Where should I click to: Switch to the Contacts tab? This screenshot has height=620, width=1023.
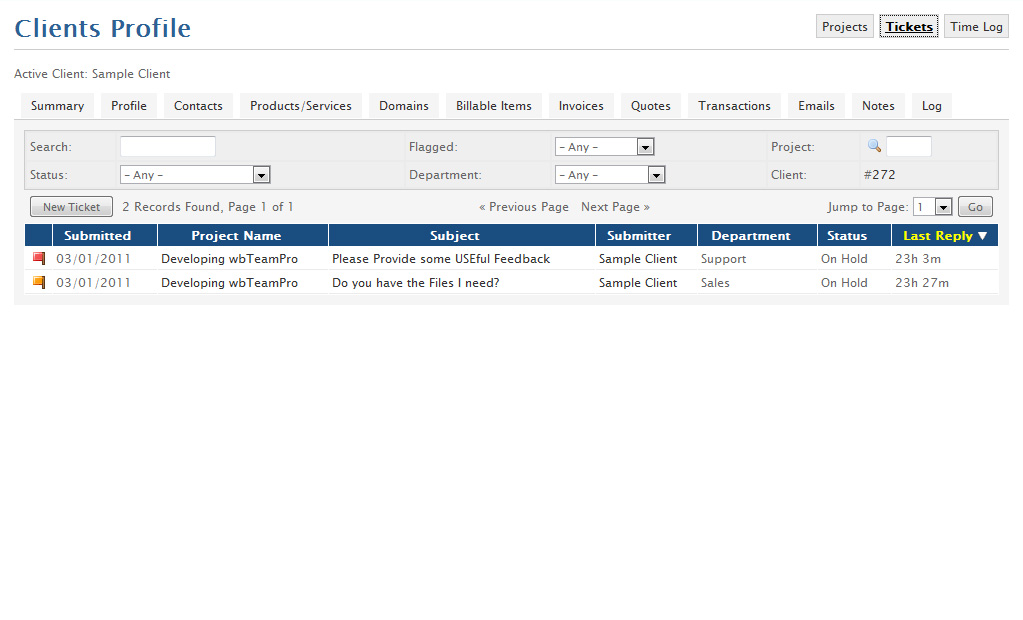pyautogui.click(x=197, y=105)
